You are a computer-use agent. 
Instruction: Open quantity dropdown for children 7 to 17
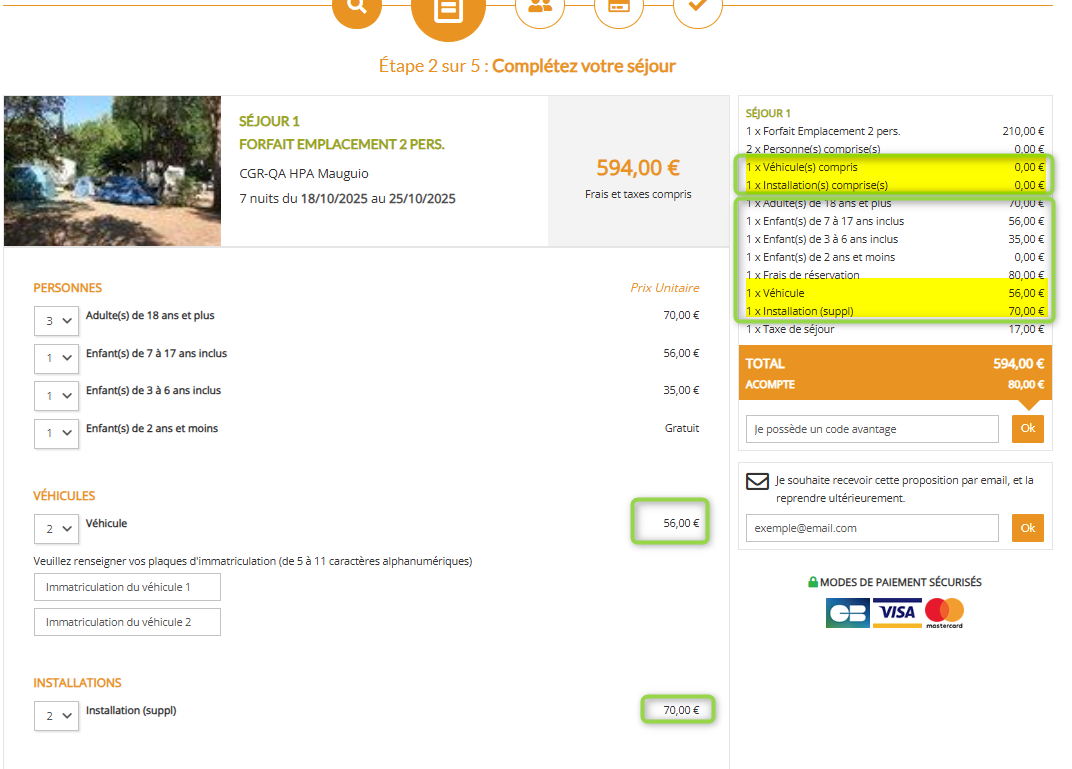click(56, 358)
